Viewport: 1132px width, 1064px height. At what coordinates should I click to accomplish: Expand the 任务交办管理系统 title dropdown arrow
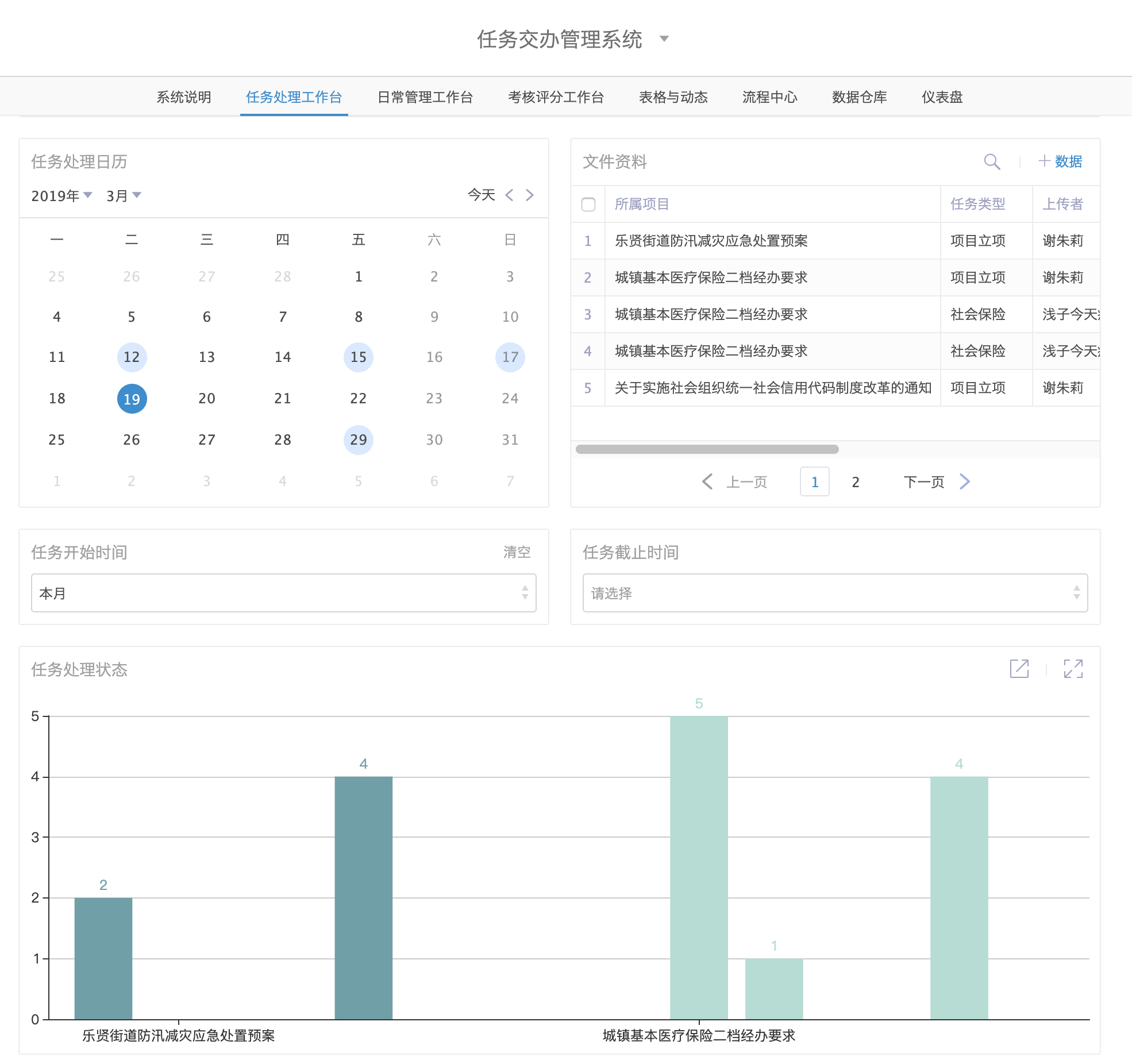click(x=664, y=39)
